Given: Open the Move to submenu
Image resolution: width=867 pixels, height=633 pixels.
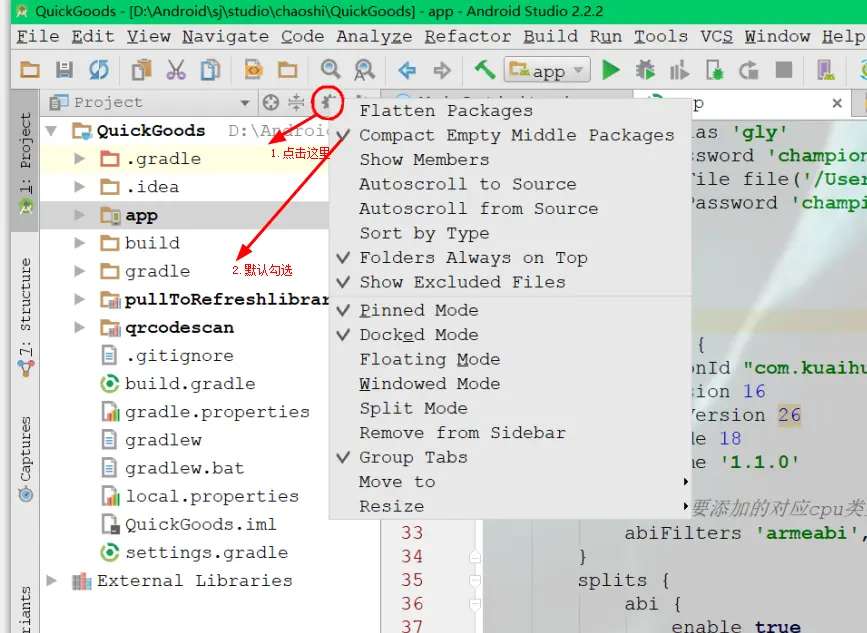Looking at the screenshot, I should click(511, 482).
